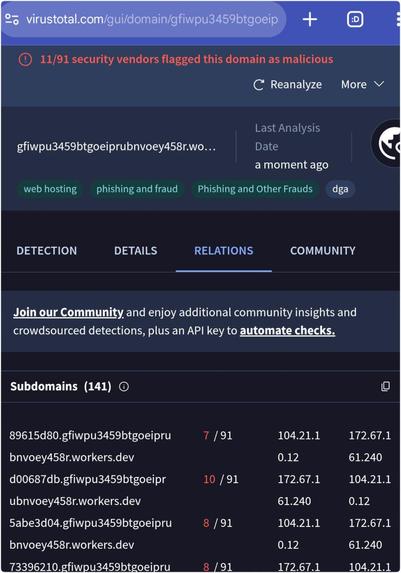Switch to the DETAILS tab
401x573 pixels.
pos(136,251)
